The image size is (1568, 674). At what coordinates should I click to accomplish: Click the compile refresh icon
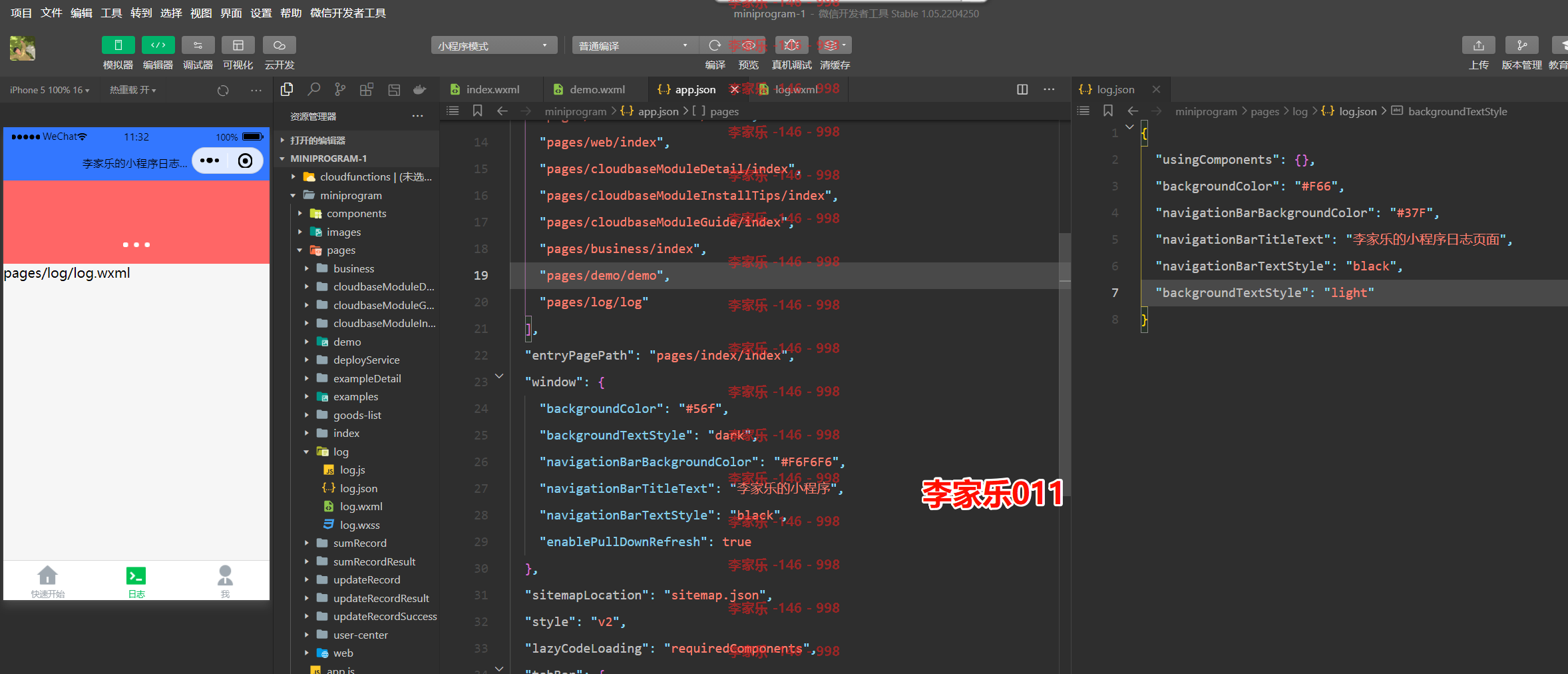tap(715, 45)
